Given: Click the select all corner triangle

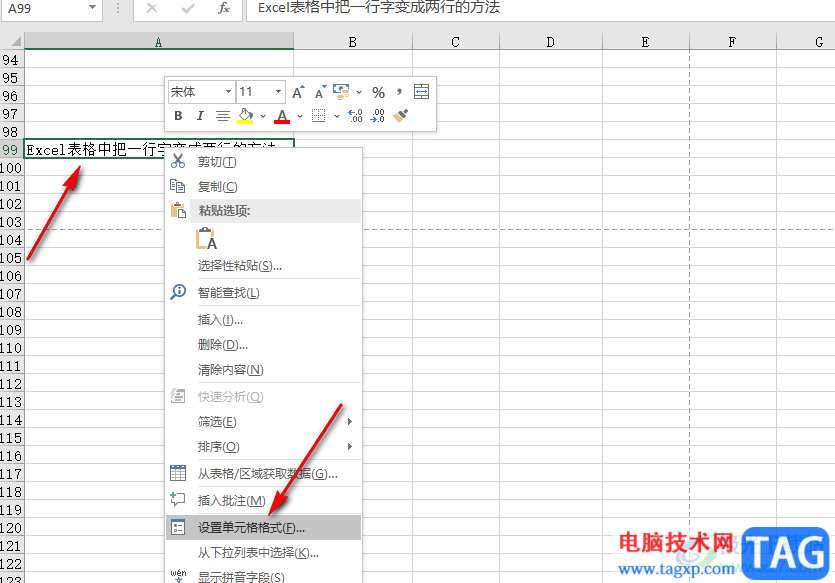Looking at the screenshot, I should coord(15,41).
